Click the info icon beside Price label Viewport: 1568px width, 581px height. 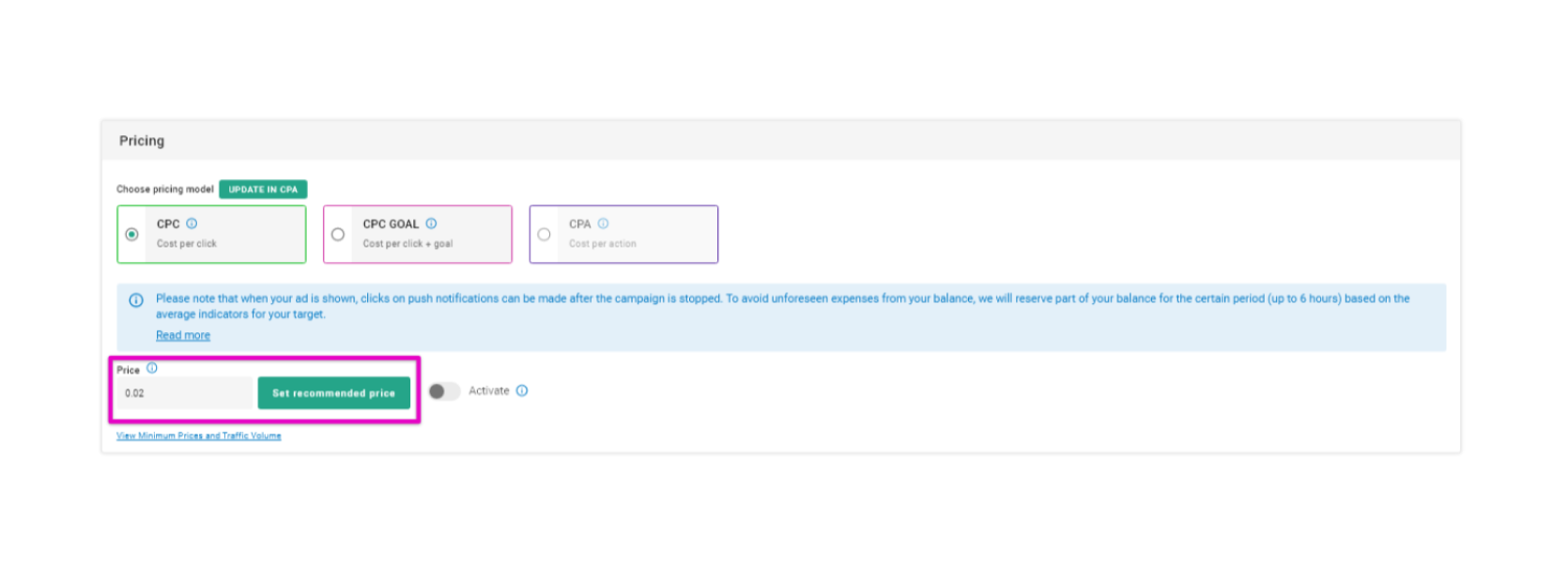152,368
